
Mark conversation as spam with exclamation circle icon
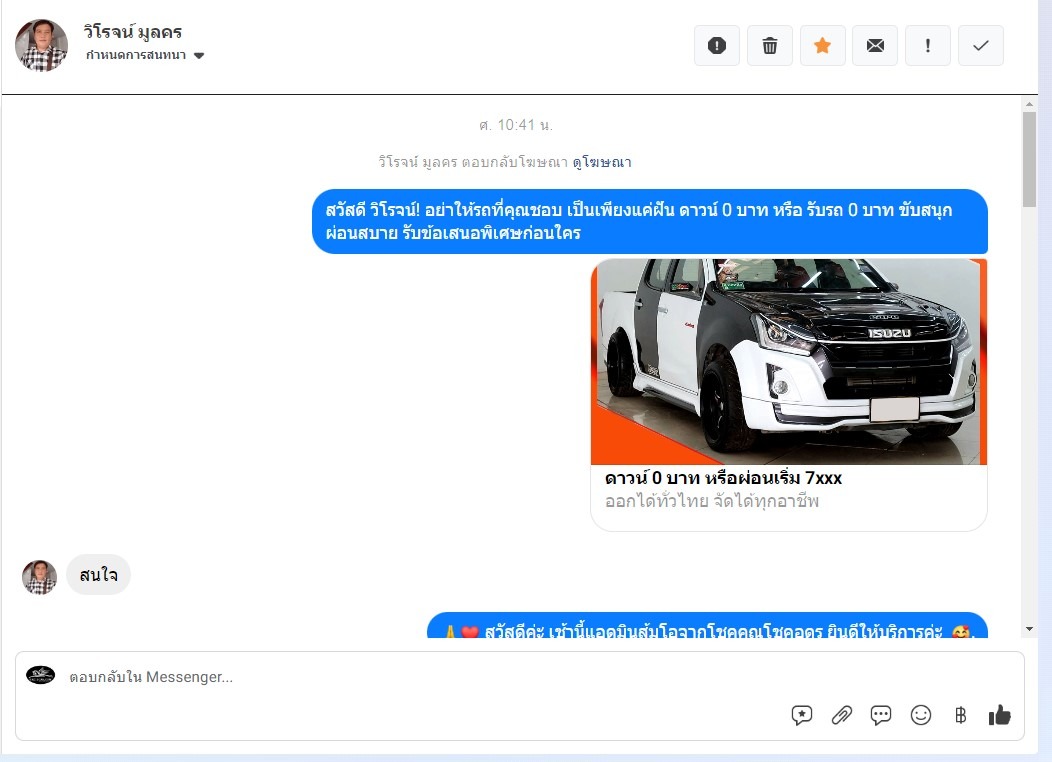tap(717, 46)
